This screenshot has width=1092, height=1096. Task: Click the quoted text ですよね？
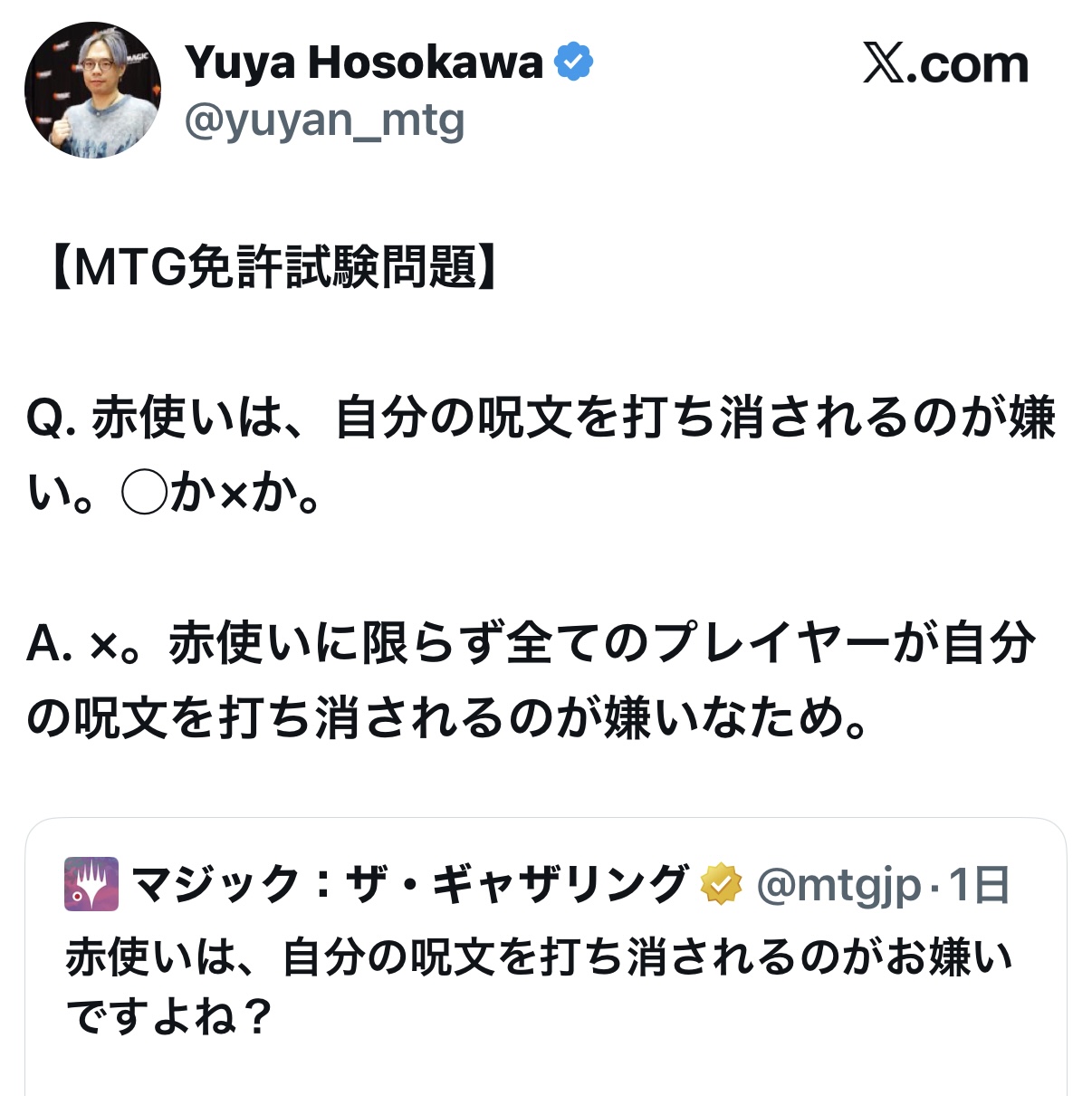[168, 1017]
